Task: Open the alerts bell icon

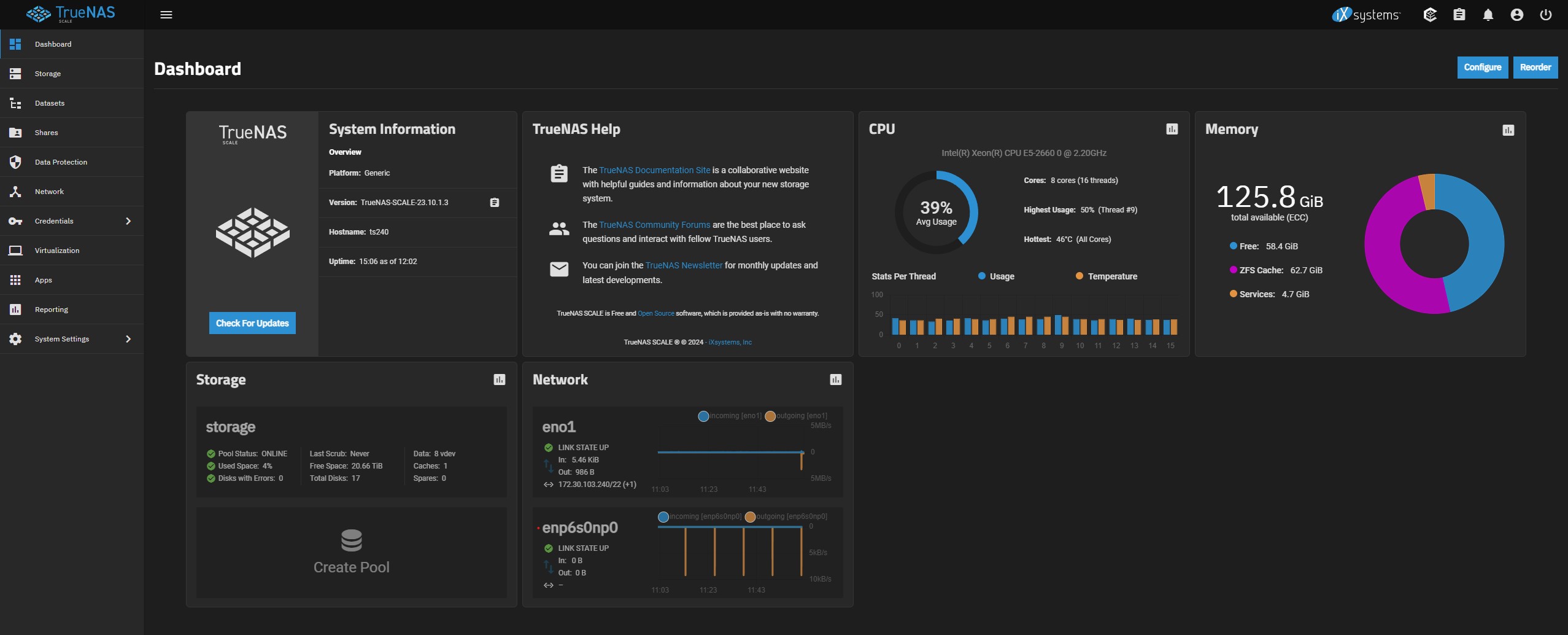Action: (x=1488, y=15)
